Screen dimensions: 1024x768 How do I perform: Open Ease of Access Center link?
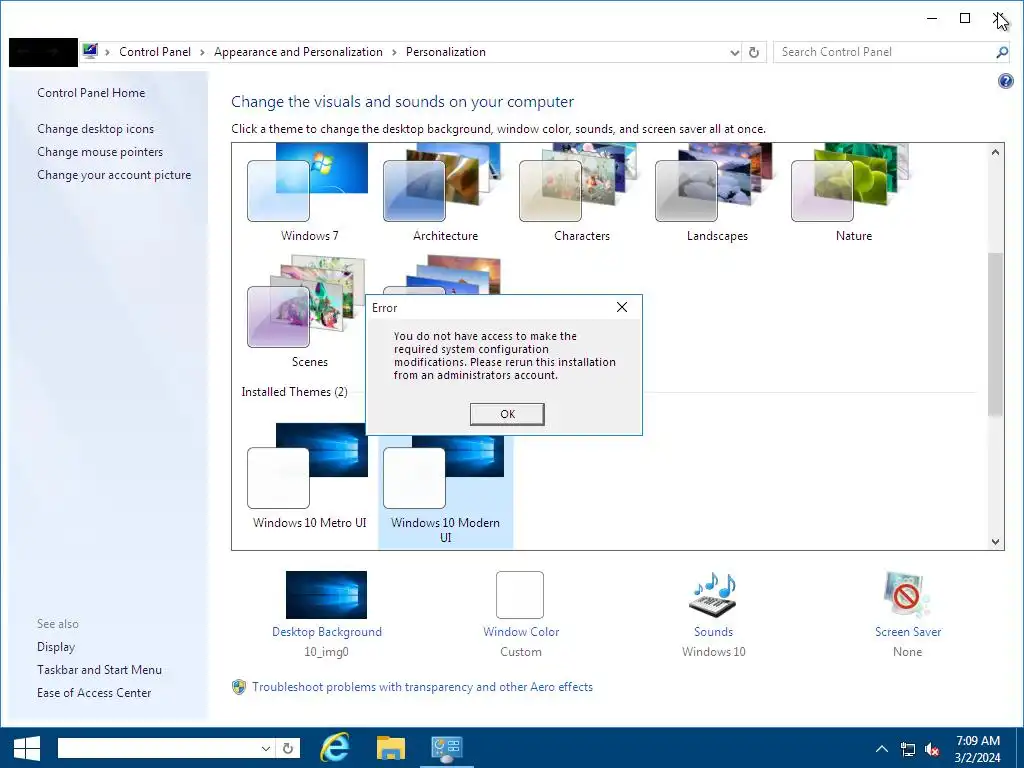[x=94, y=692]
